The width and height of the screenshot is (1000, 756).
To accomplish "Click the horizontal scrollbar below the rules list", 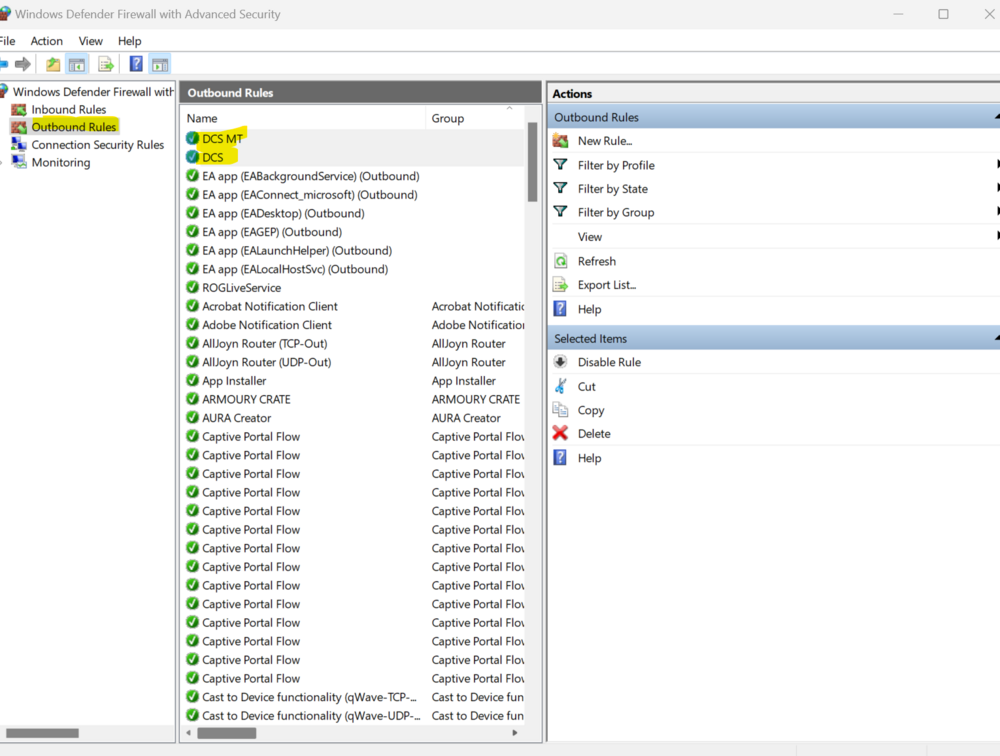I will tap(225, 733).
